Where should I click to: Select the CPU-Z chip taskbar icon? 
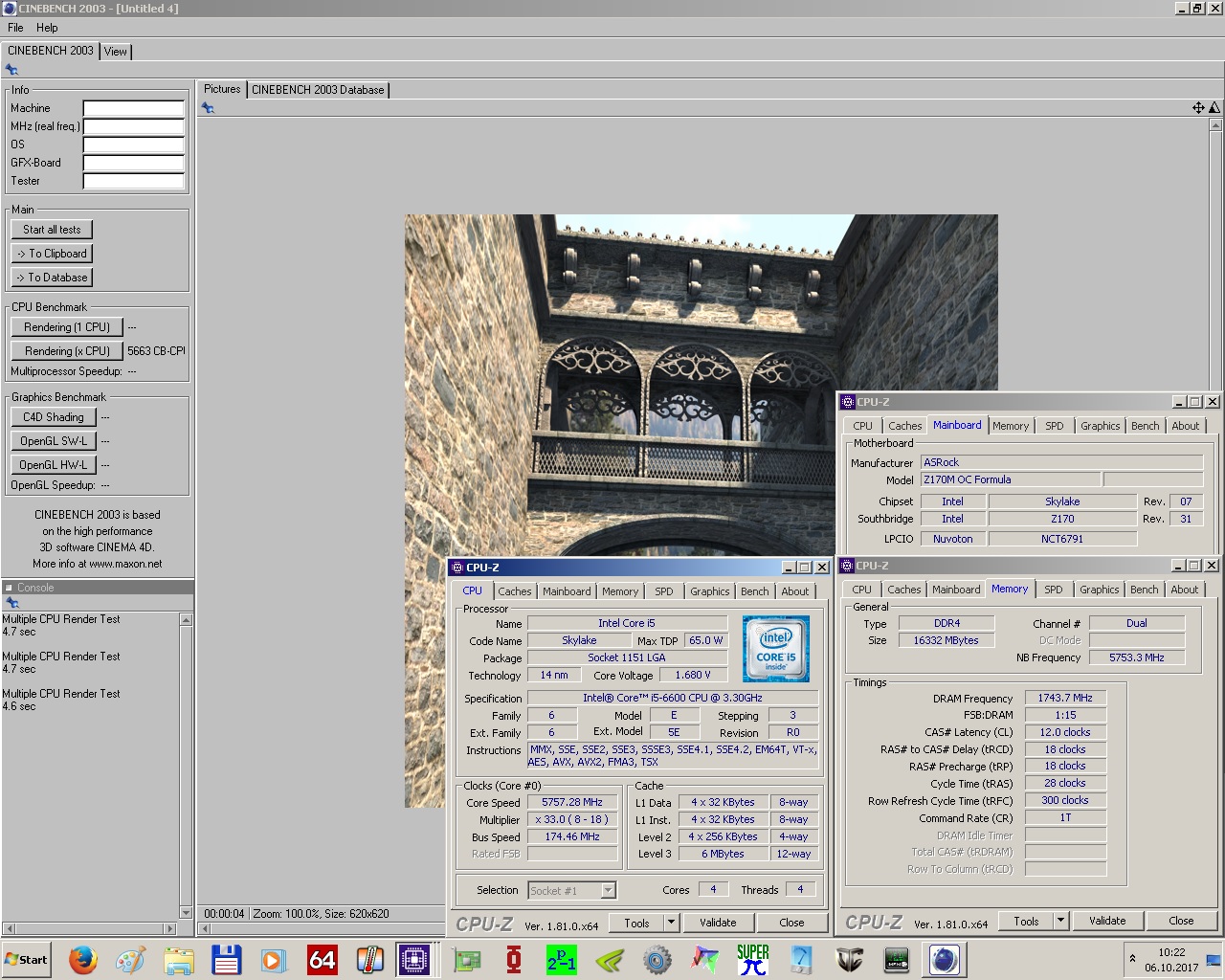pyautogui.click(x=414, y=959)
